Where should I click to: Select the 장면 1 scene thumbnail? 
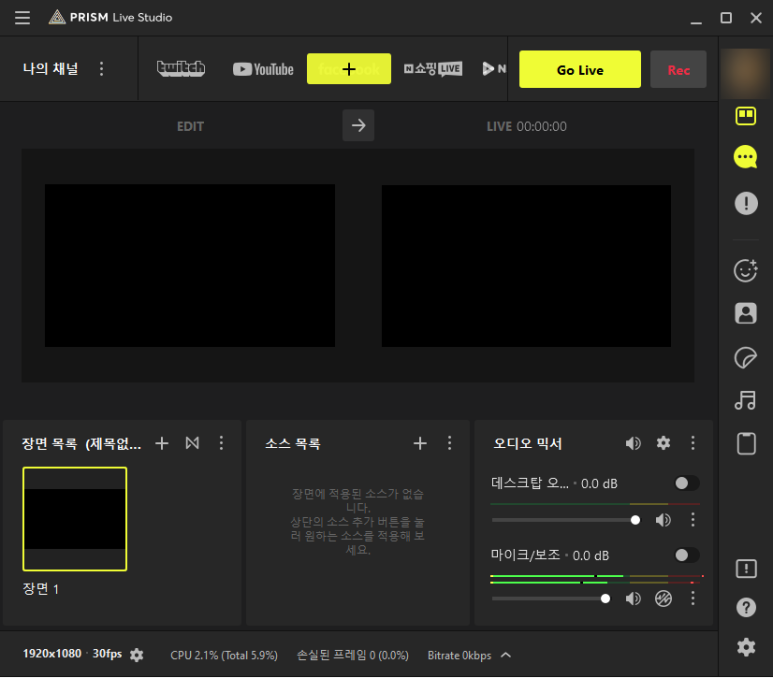tap(74, 519)
